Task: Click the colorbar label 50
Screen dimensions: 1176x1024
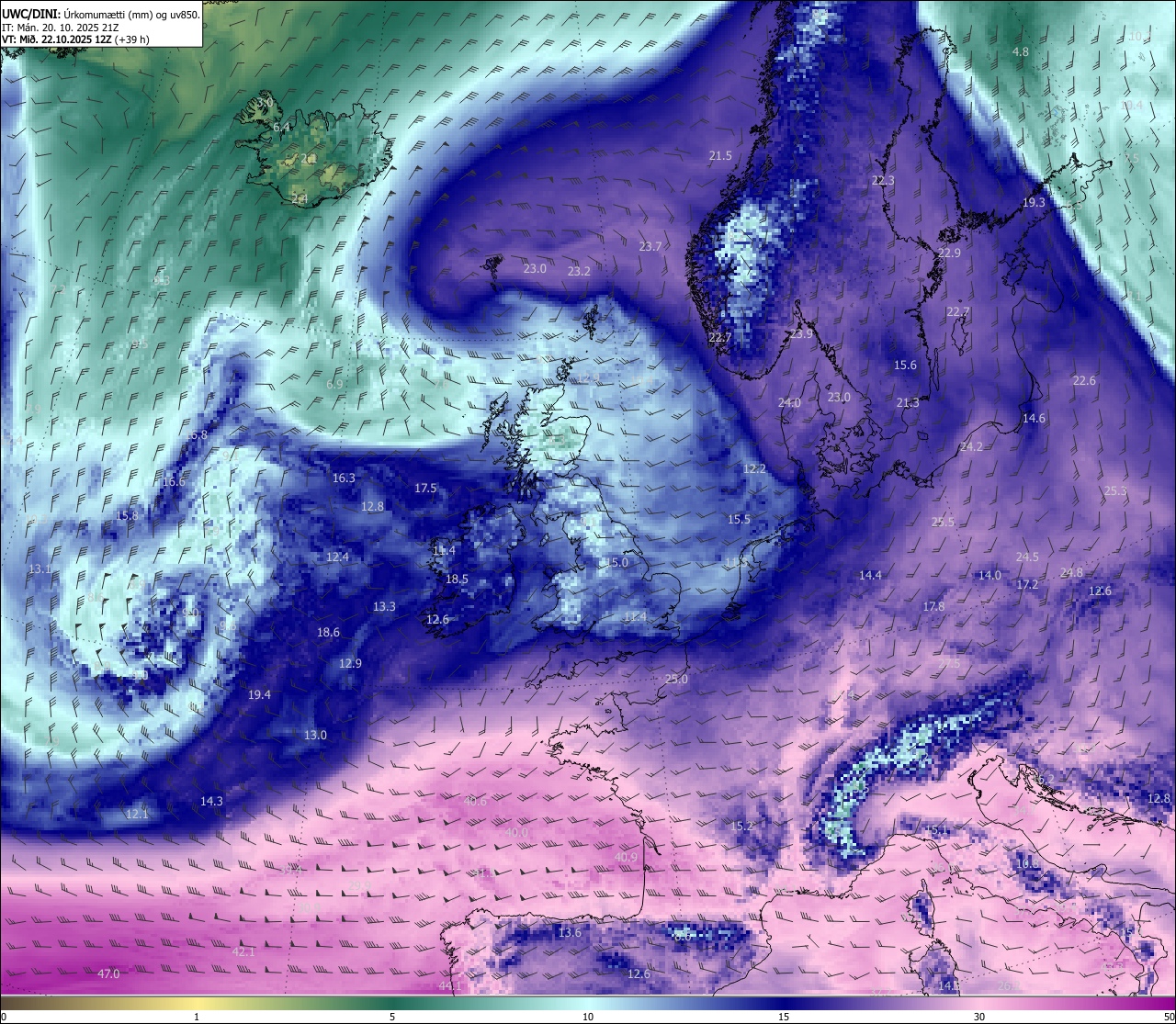Action: 1169,1017
